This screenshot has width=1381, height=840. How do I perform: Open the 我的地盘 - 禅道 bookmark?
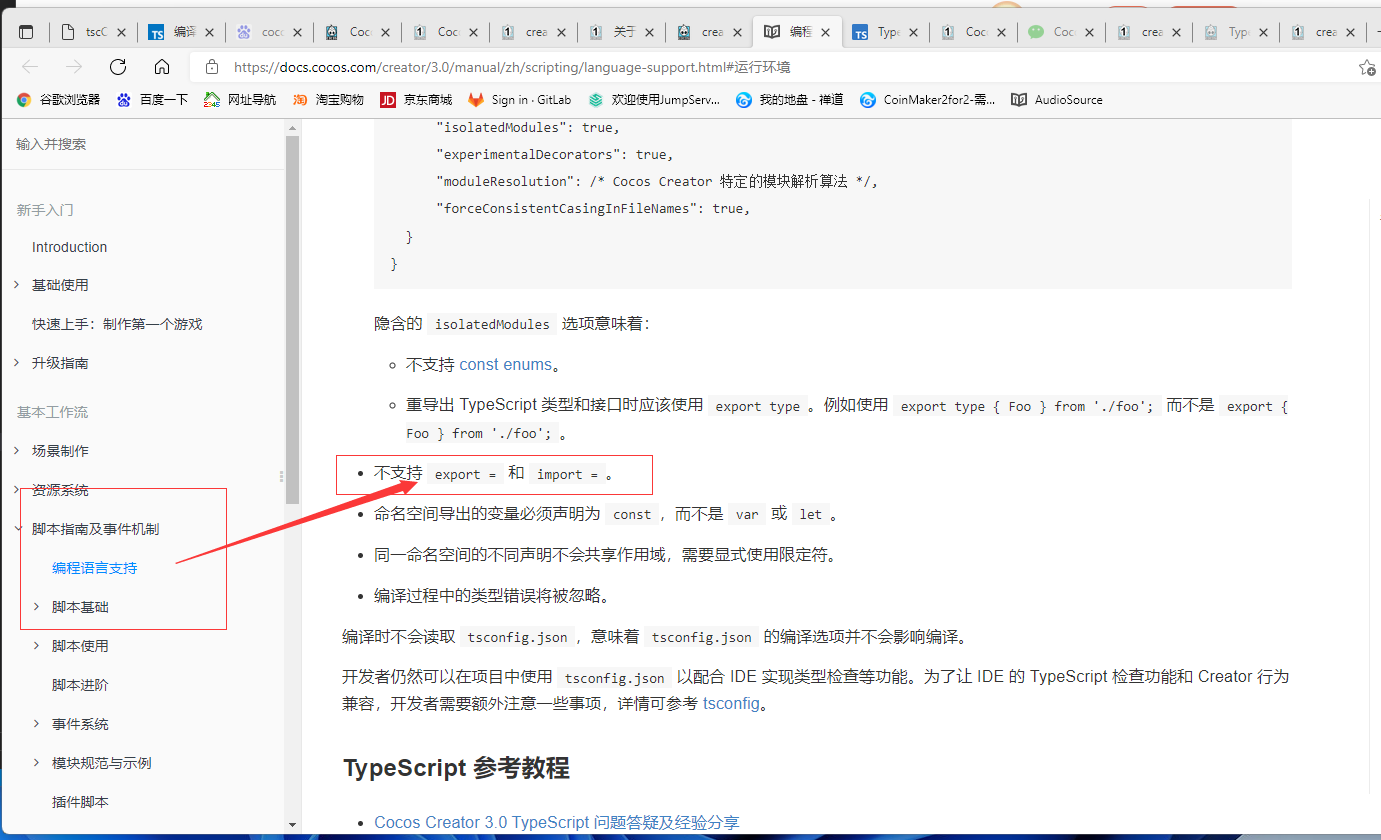tap(790, 100)
